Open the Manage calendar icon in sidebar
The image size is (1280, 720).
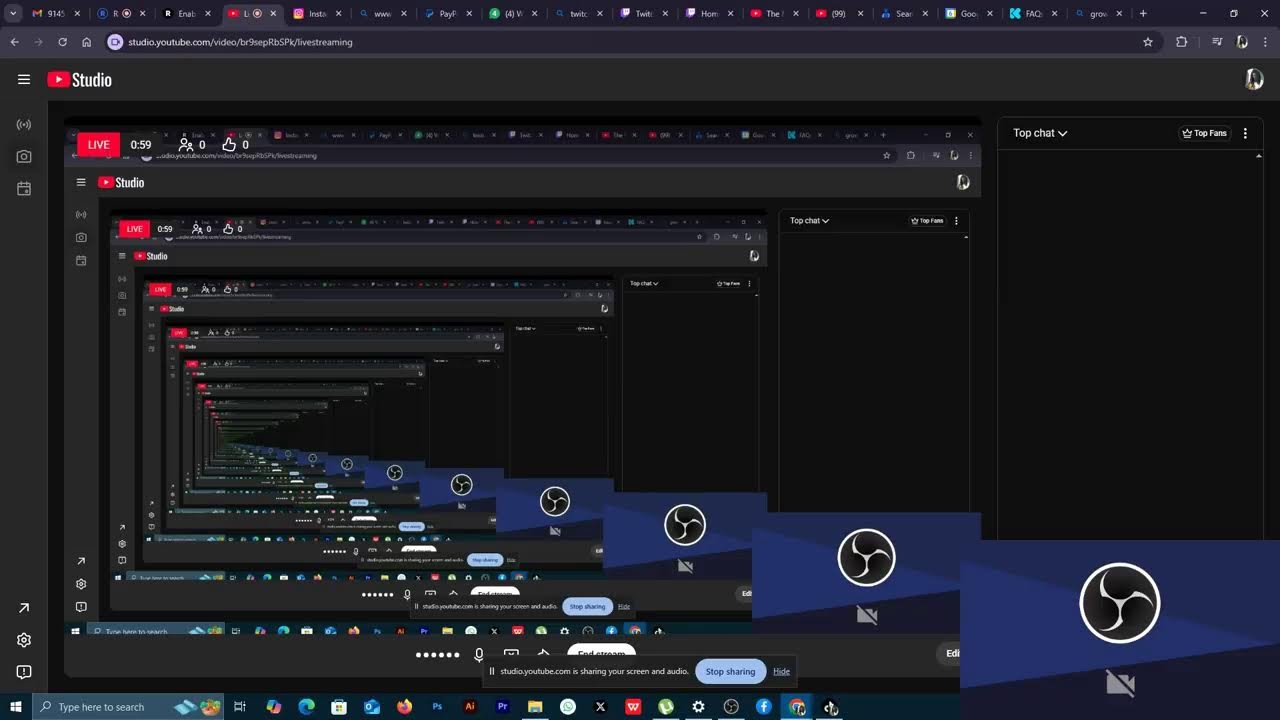pyautogui.click(x=24, y=189)
